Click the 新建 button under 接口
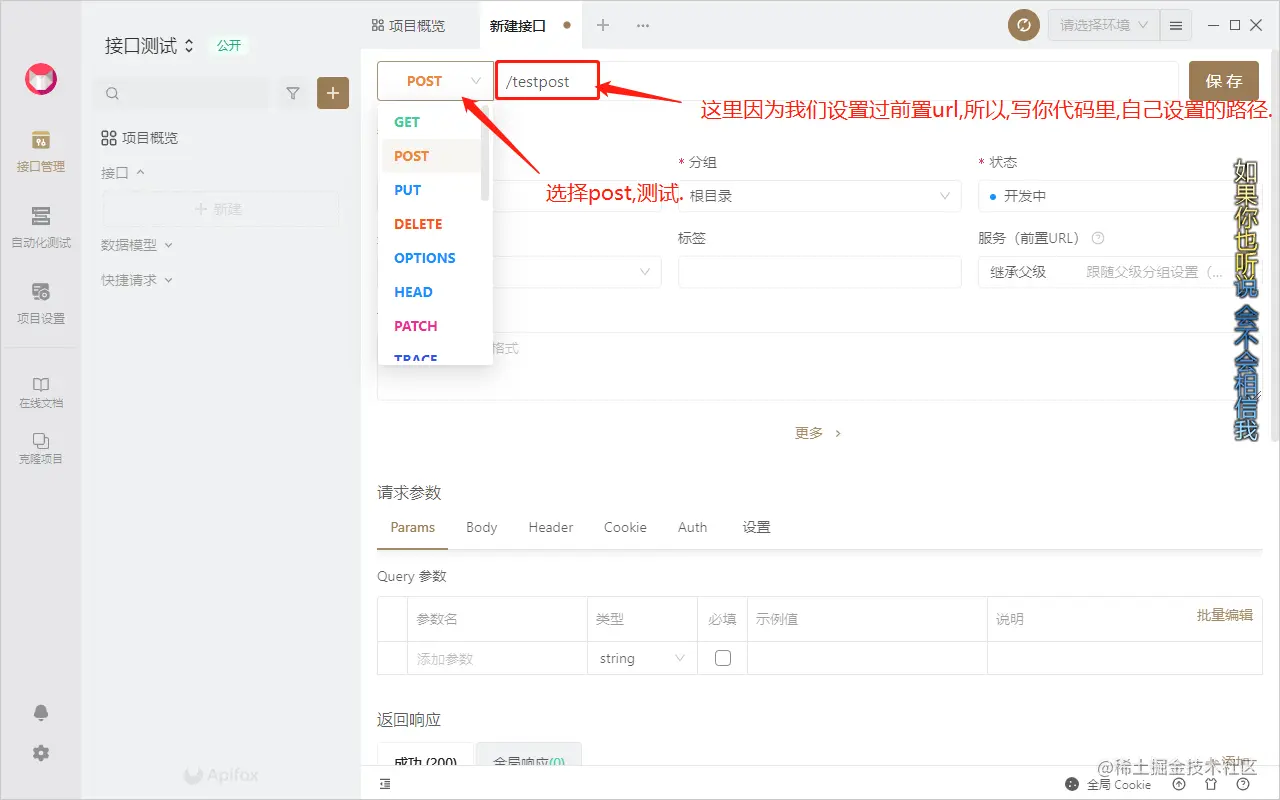 pyautogui.click(x=220, y=209)
